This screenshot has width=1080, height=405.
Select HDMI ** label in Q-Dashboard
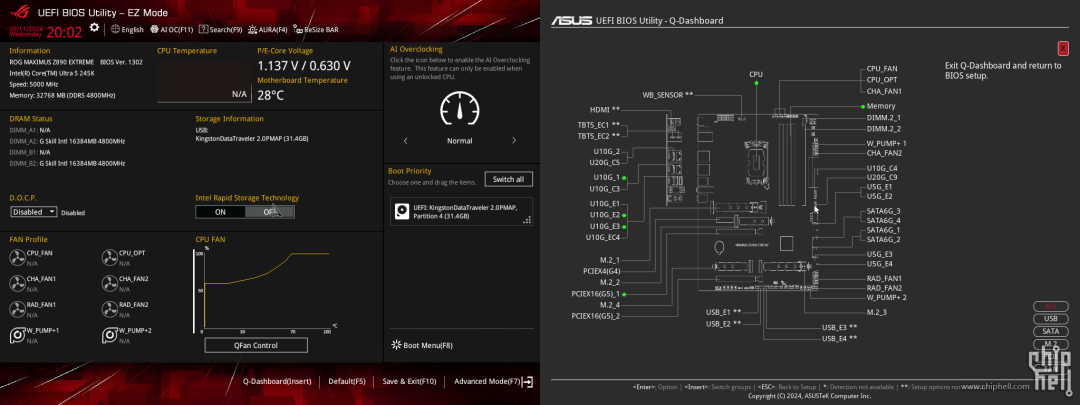point(605,109)
